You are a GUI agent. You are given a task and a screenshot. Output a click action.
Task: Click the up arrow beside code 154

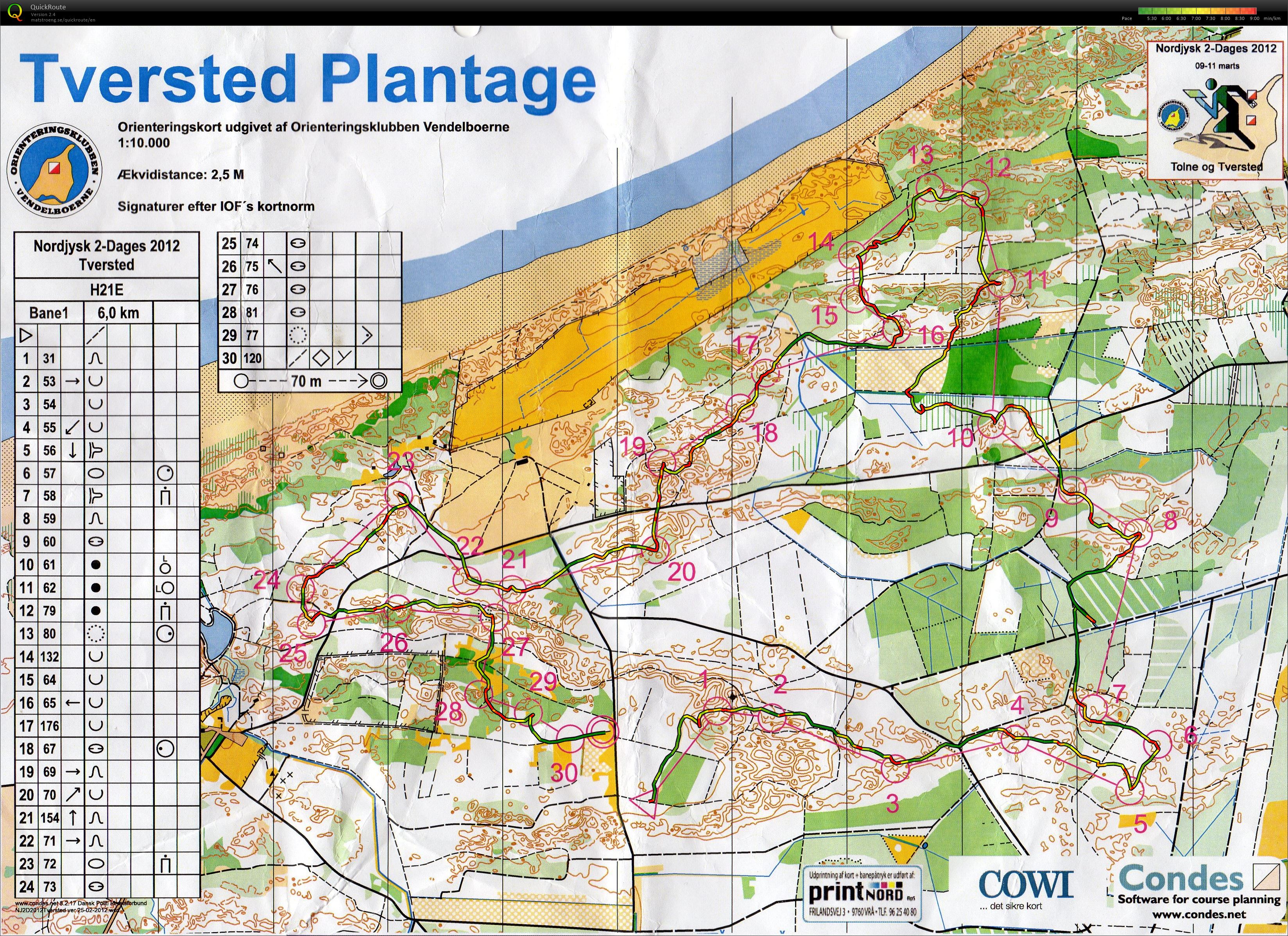pos(73,818)
